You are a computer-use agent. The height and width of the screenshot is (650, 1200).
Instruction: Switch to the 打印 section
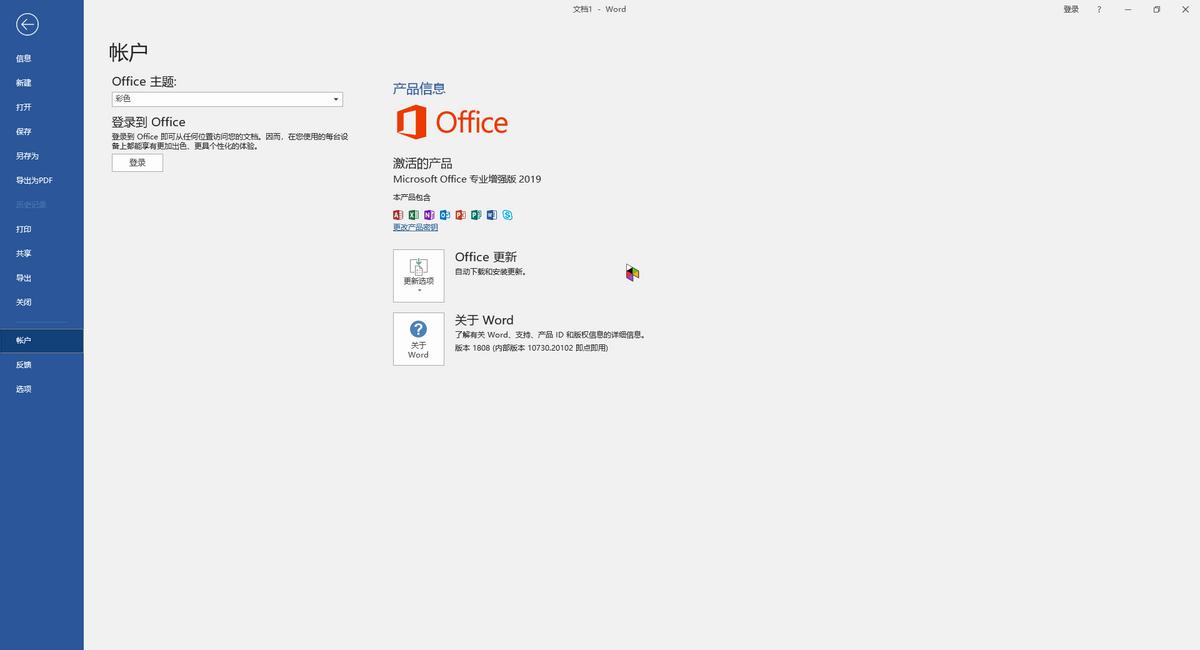(x=23, y=228)
